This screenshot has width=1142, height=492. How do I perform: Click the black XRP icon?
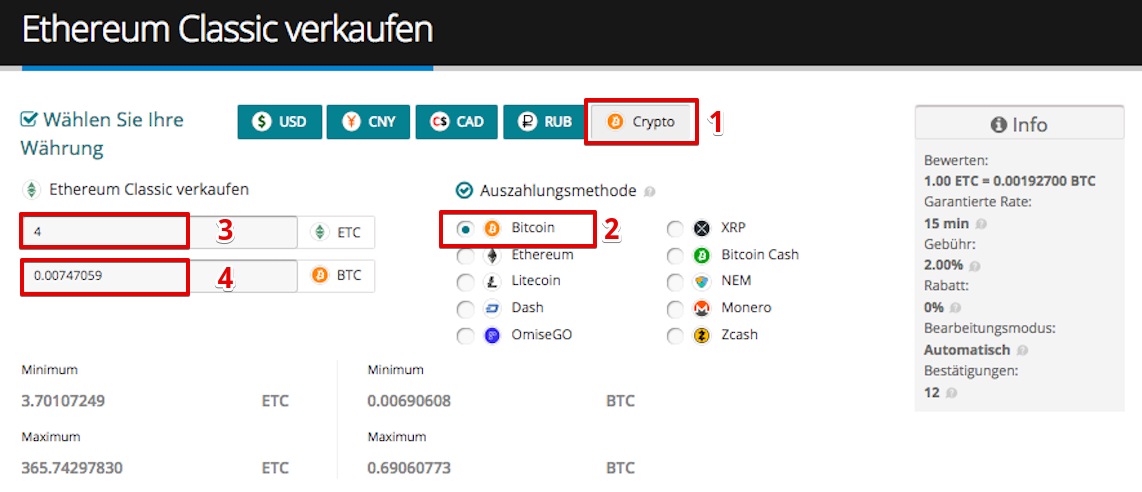coord(702,229)
